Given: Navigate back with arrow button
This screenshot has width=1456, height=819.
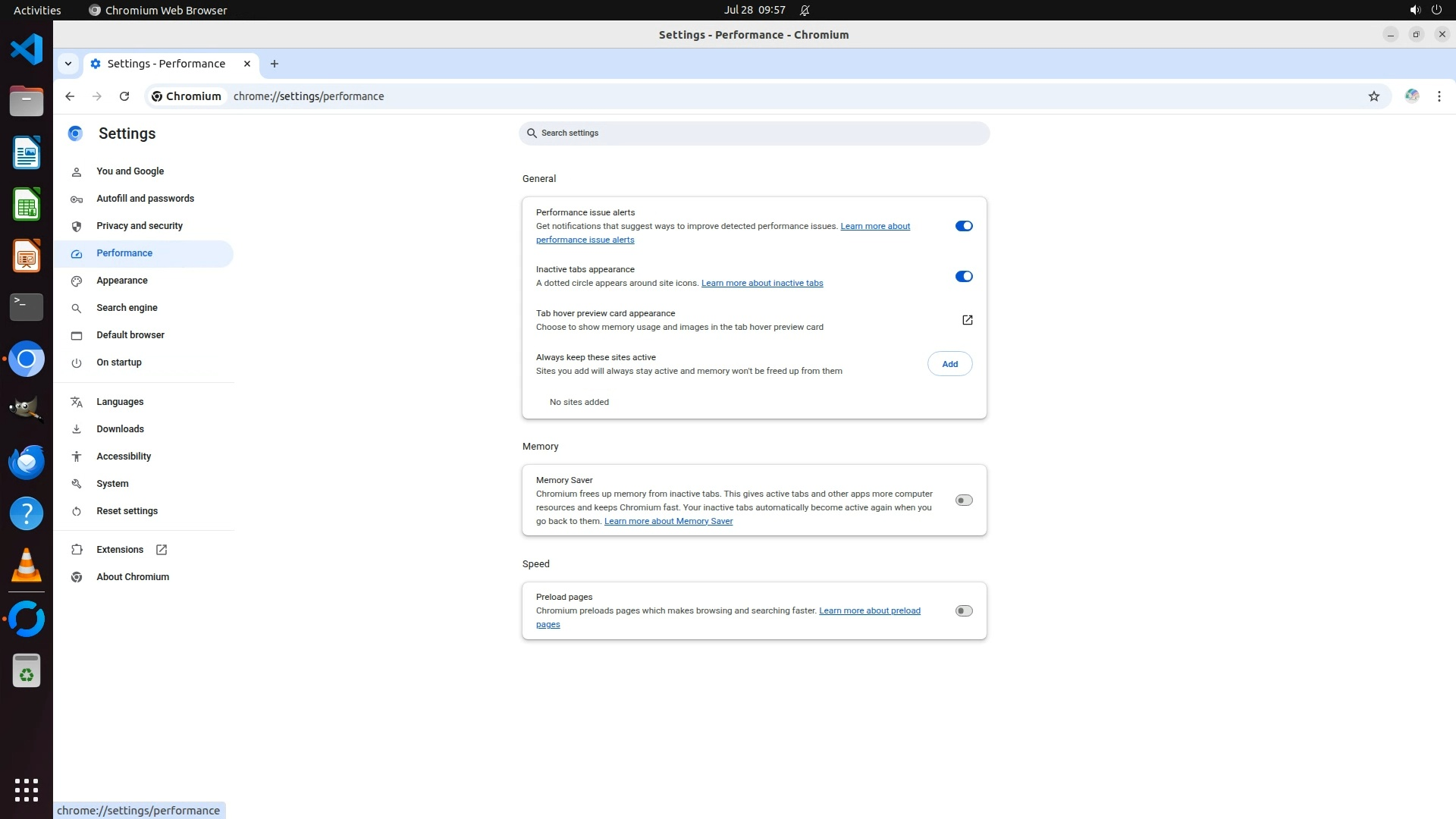Looking at the screenshot, I should (70, 96).
